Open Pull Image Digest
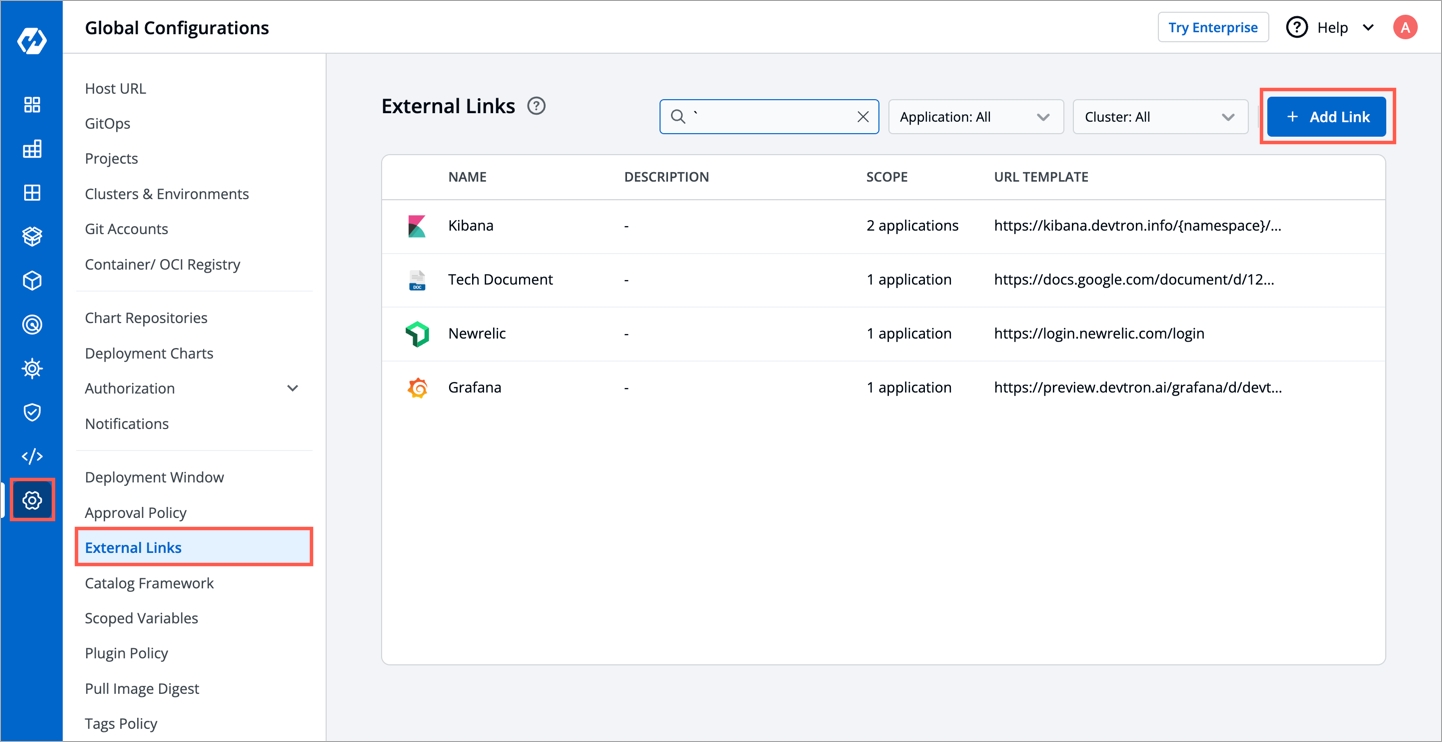 pyautogui.click(x=142, y=689)
